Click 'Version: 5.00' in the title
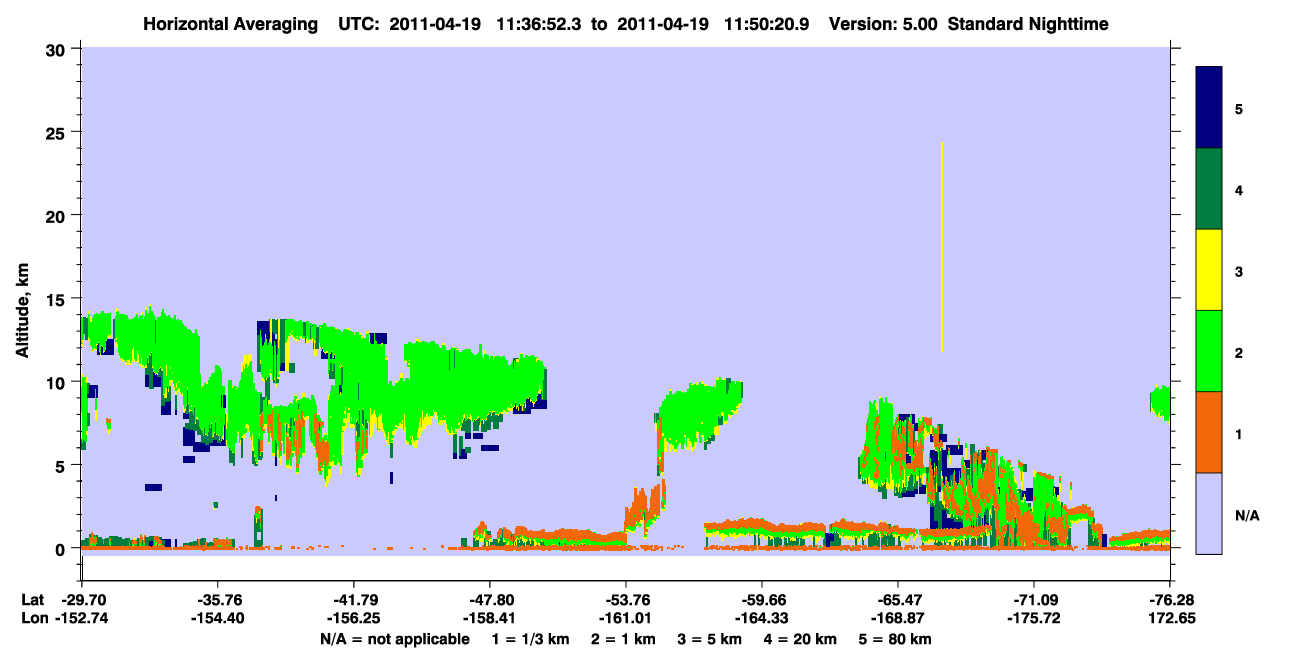This screenshot has height=667, width=1300. (x=883, y=23)
